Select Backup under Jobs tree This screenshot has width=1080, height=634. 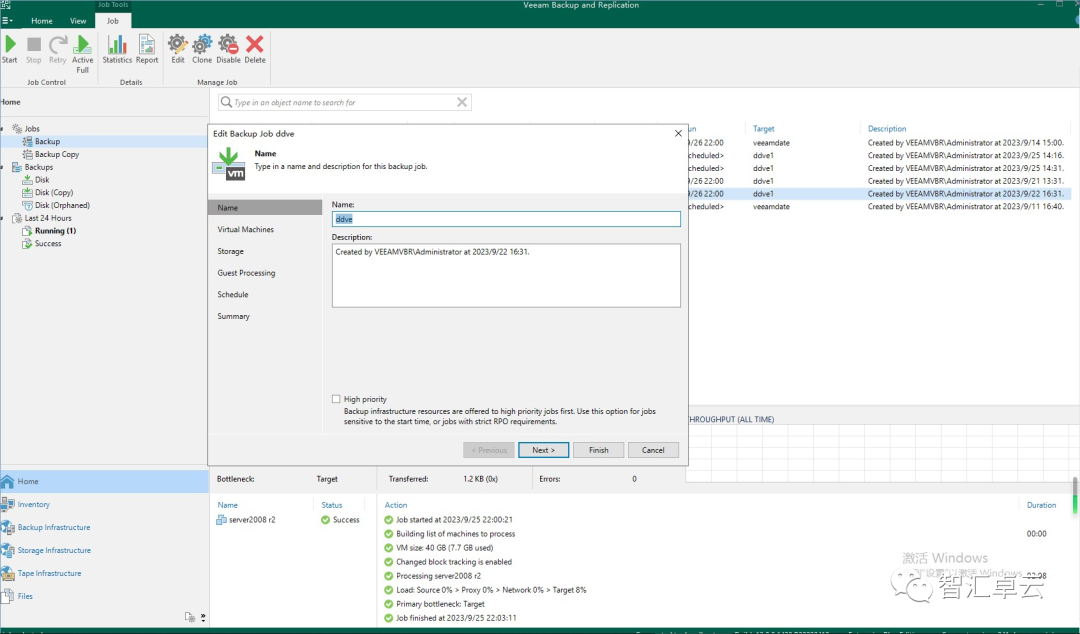coord(48,141)
